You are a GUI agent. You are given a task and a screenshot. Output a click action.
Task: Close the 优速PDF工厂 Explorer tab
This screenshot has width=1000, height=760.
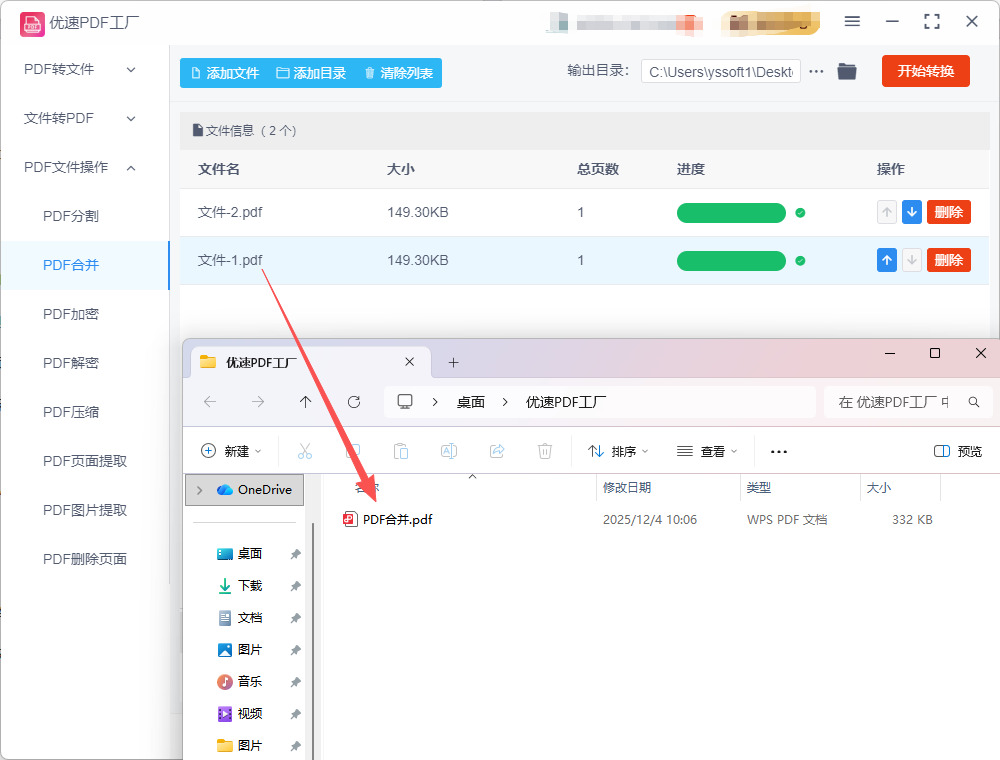(x=409, y=362)
